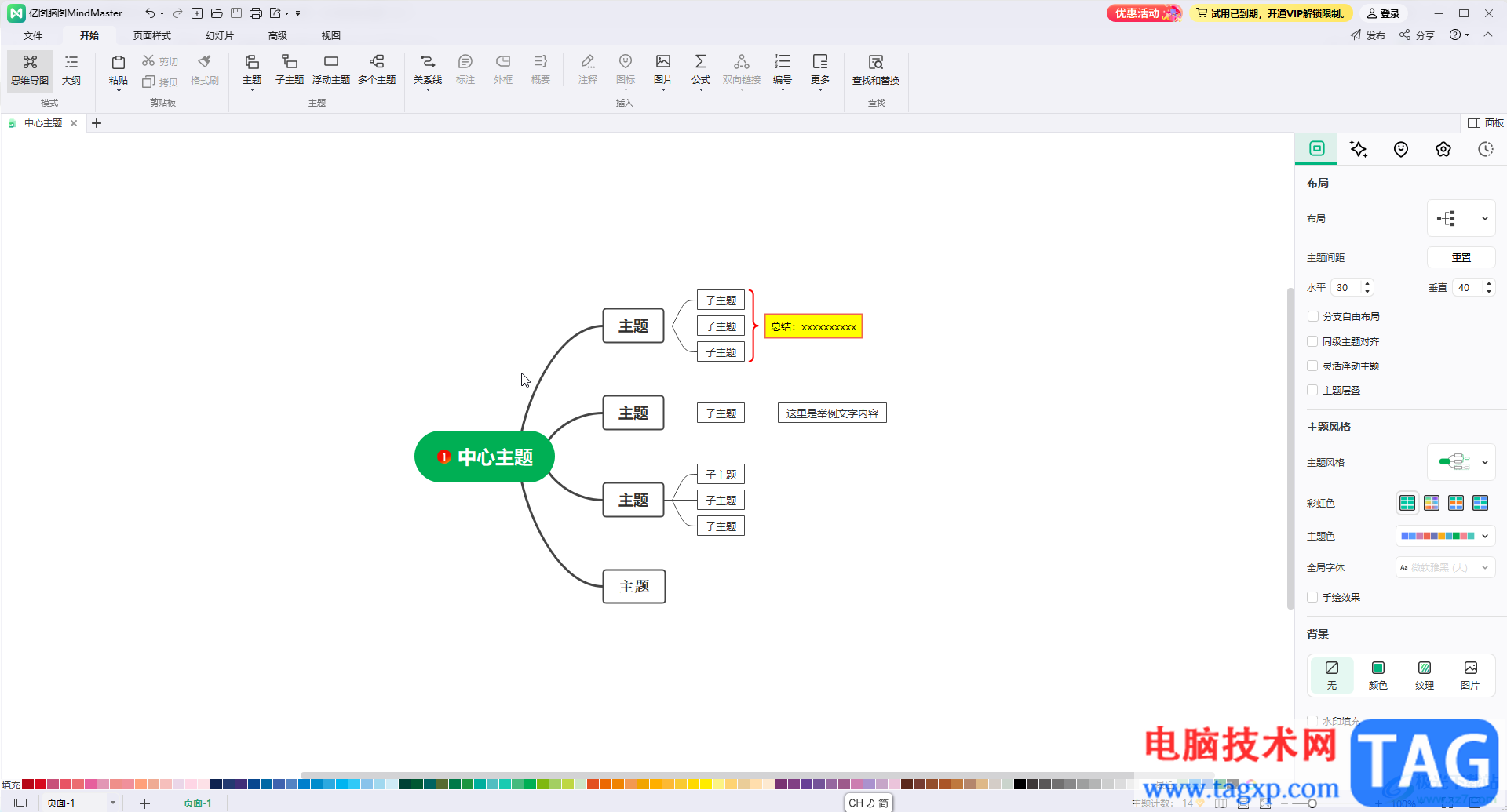Screen dimensions: 1507x812
Task: Add a Floating Topic (浮动主题)
Action: pyautogui.click(x=331, y=70)
